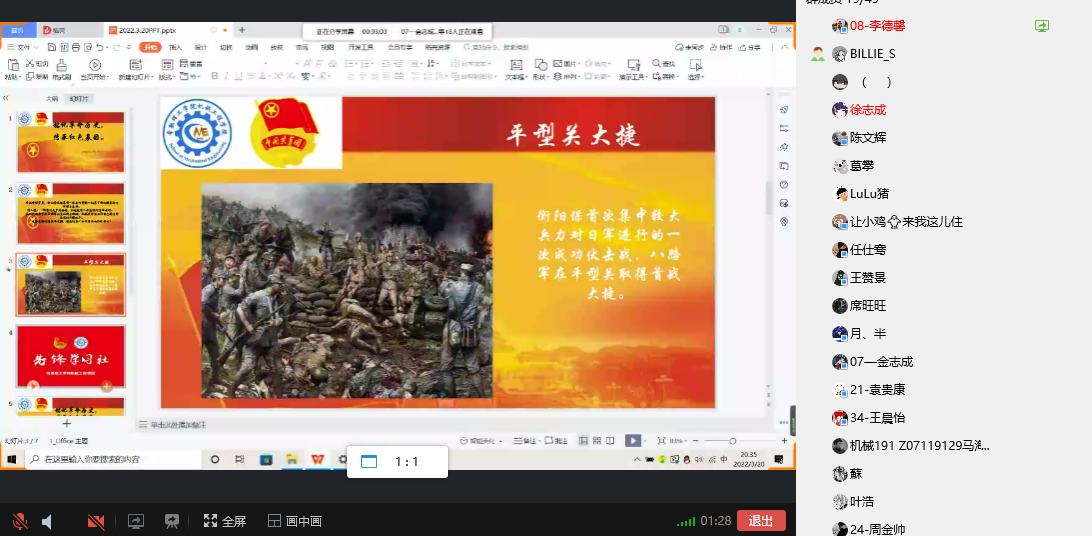Viewport: 1092px width, 536px height.
Task: Click the save icon in quick toolbar
Action: (52, 47)
